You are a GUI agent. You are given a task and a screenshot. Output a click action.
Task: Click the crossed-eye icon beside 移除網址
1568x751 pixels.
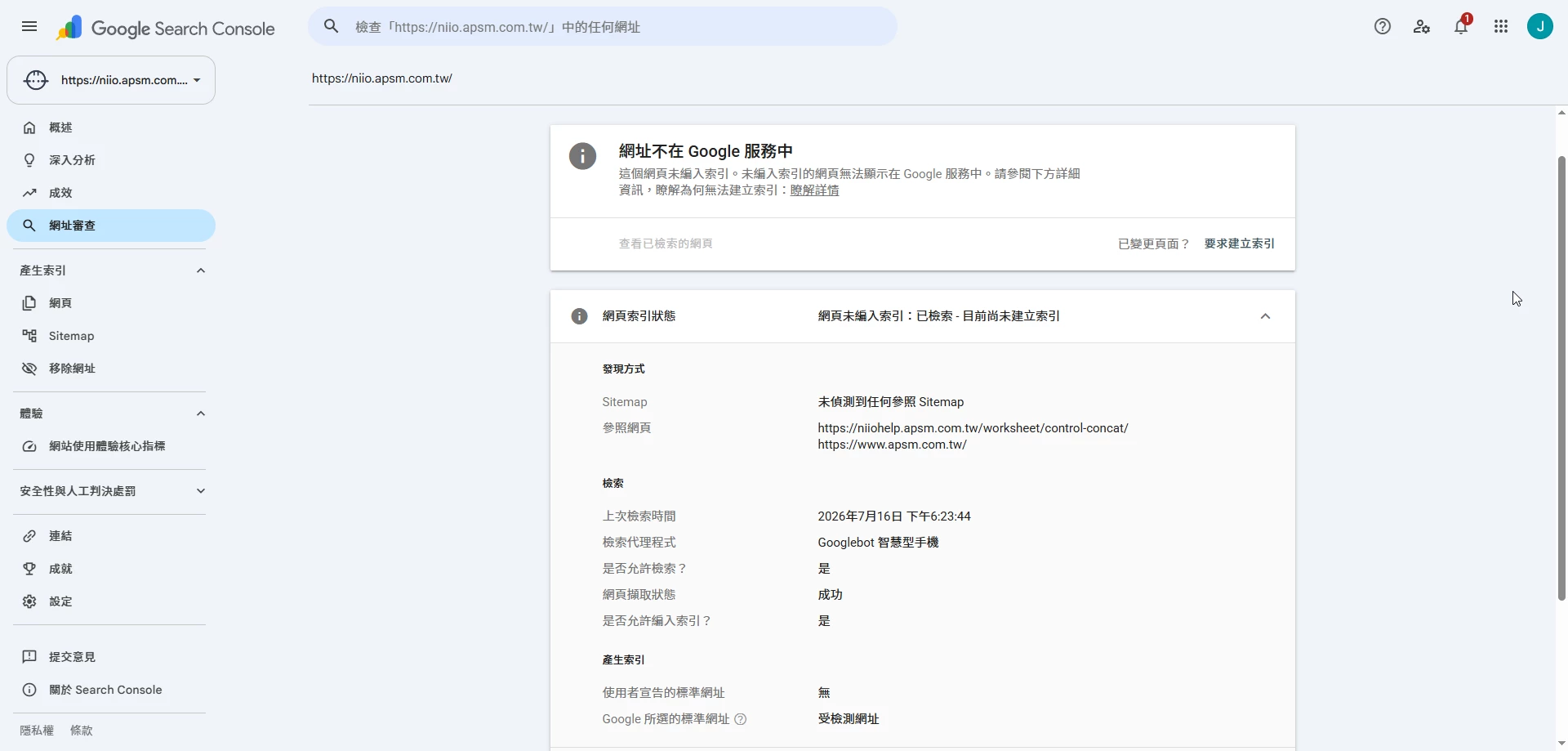point(29,369)
